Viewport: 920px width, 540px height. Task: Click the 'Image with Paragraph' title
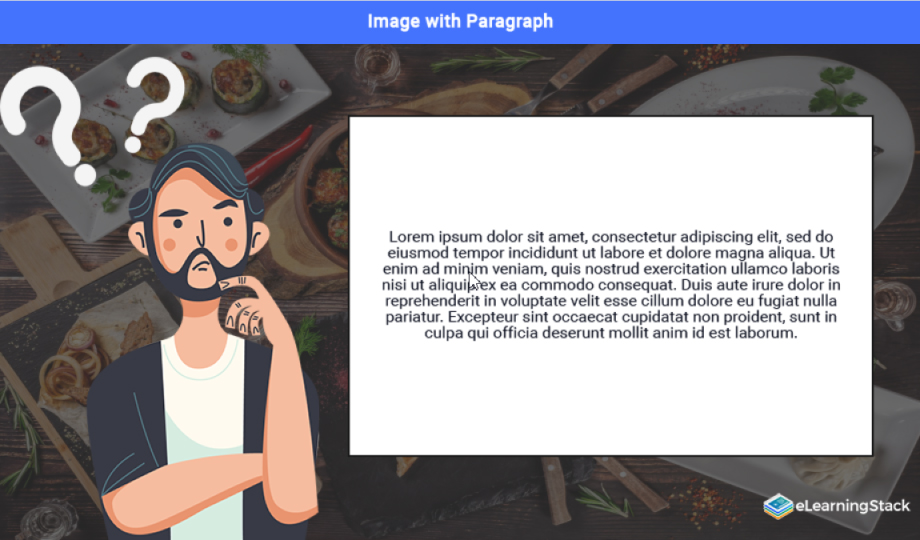pyautogui.click(x=460, y=21)
